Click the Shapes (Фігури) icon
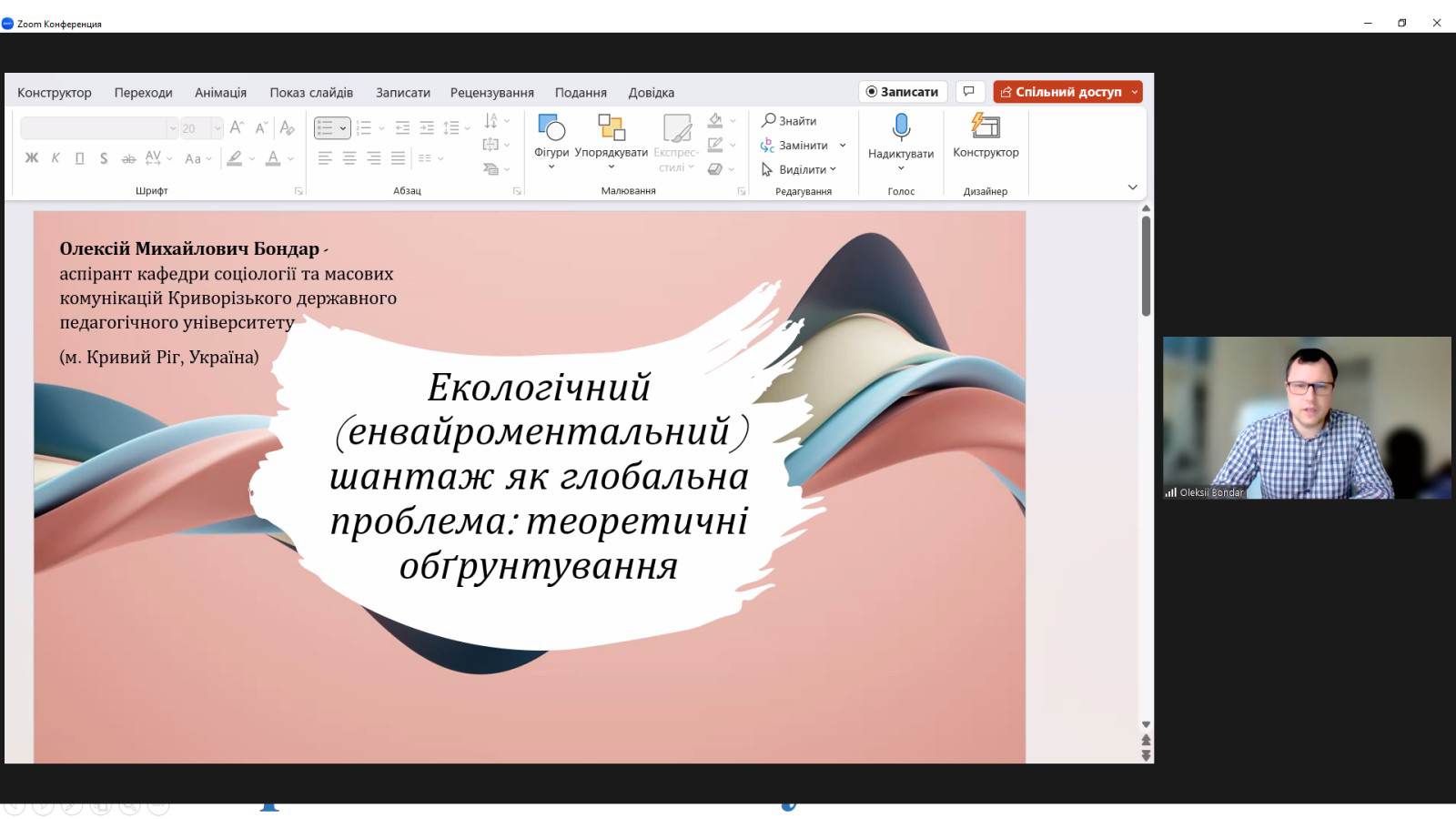 coord(551,127)
